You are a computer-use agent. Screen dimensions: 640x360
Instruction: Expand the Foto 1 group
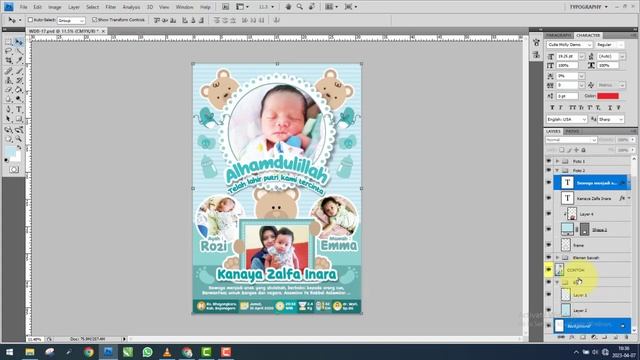coord(557,161)
